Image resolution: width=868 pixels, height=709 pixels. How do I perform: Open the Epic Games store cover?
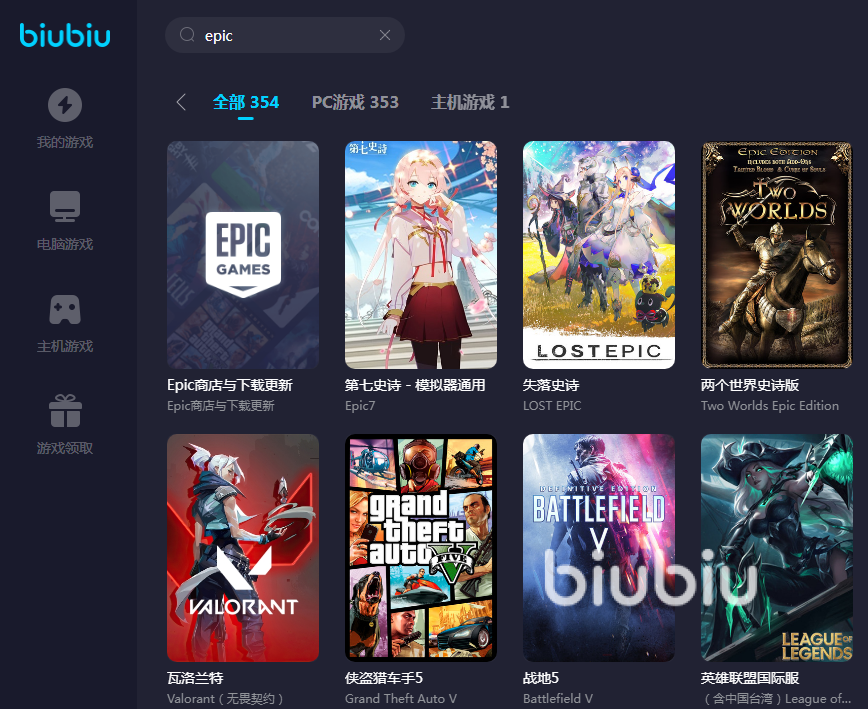(243, 255)
